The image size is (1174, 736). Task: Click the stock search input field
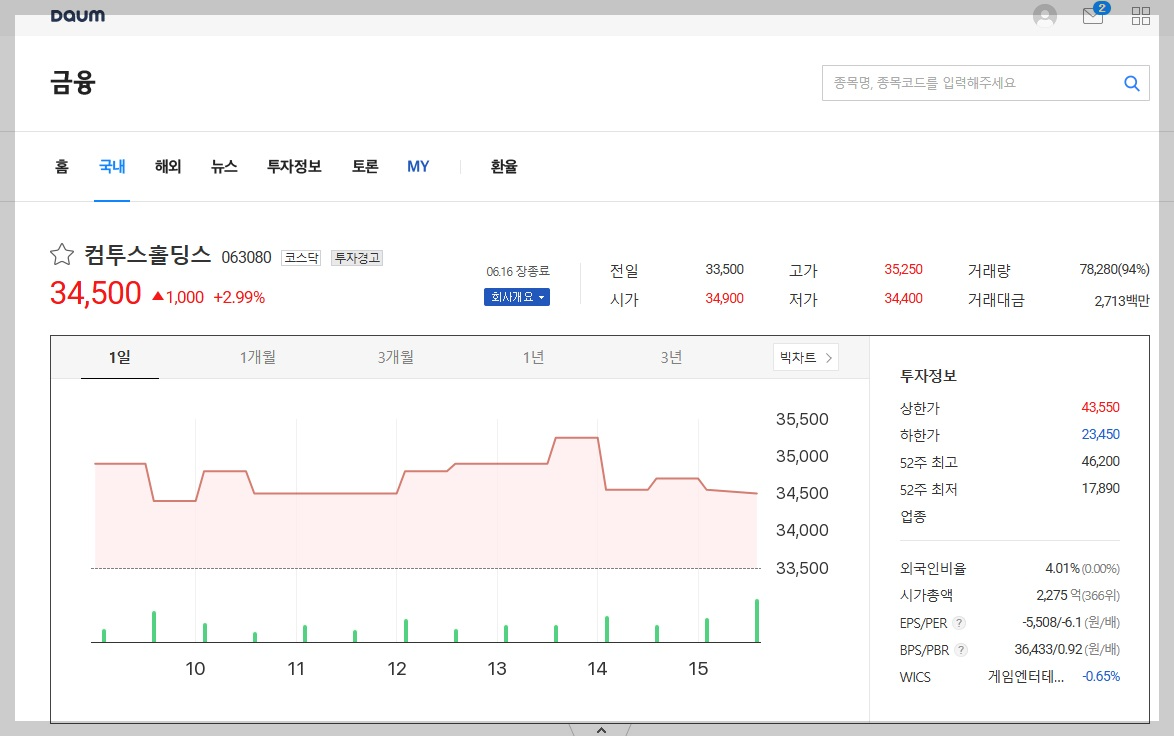[960, 83]
